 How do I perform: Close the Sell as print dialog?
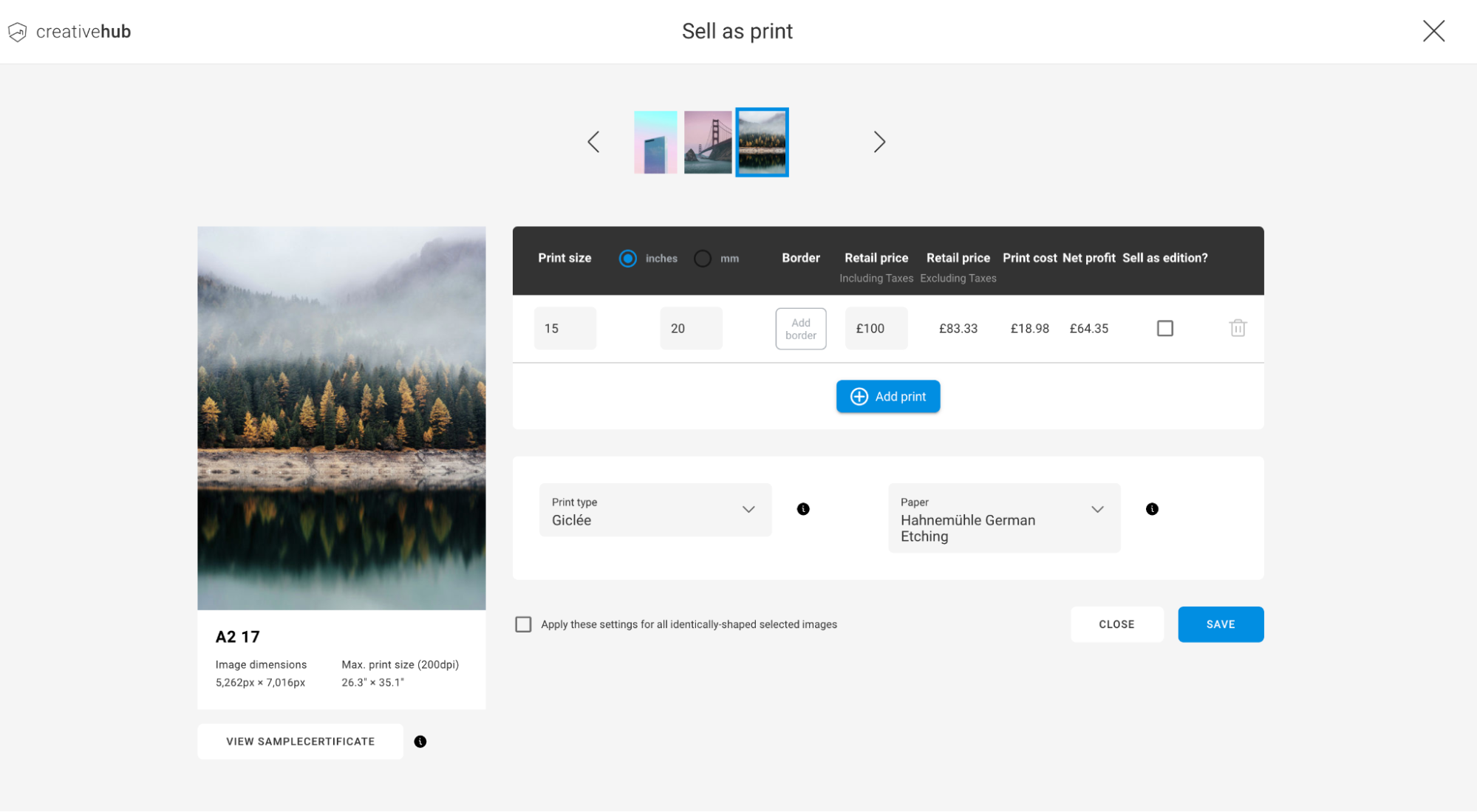pos(1433,31)
